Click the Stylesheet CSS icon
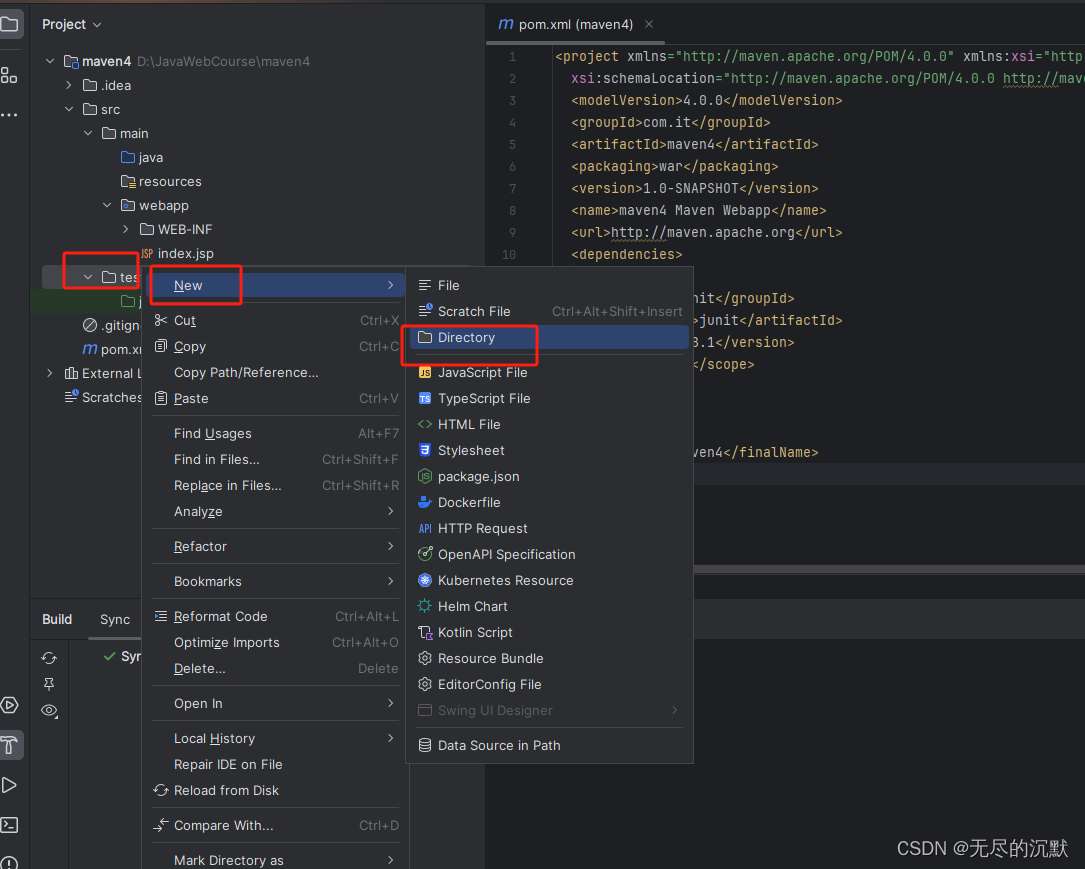 click(x=425, y=450)
